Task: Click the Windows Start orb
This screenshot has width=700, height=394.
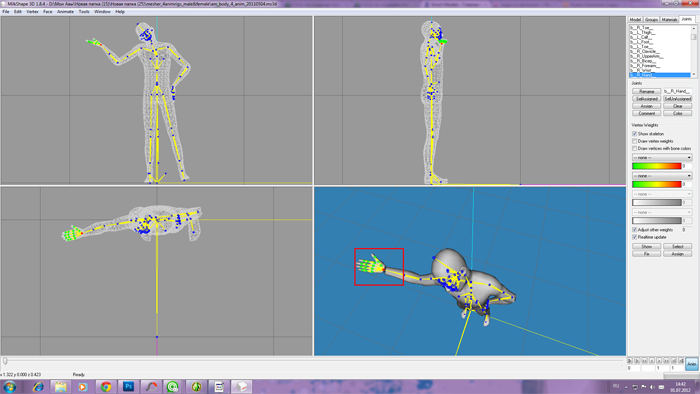Action: (10, 386)
